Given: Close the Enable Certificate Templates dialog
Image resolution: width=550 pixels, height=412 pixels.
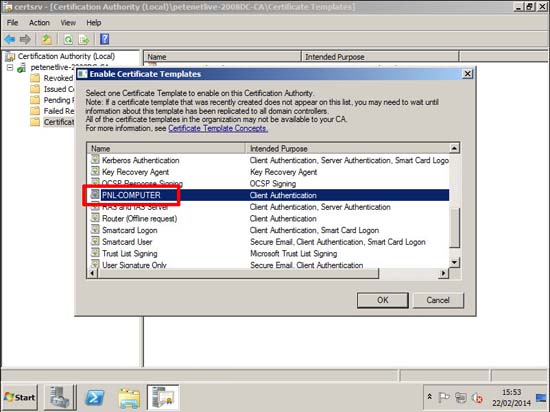Looking at the screenshot, I should pos(468,74).
